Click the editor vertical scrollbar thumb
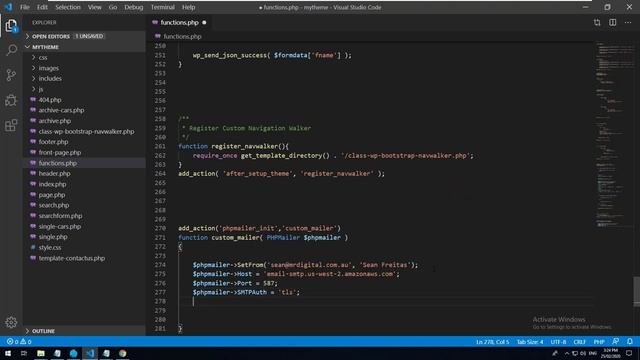This screenshot has height=360, width=640. pyautogui.click(x=636, y=291)
